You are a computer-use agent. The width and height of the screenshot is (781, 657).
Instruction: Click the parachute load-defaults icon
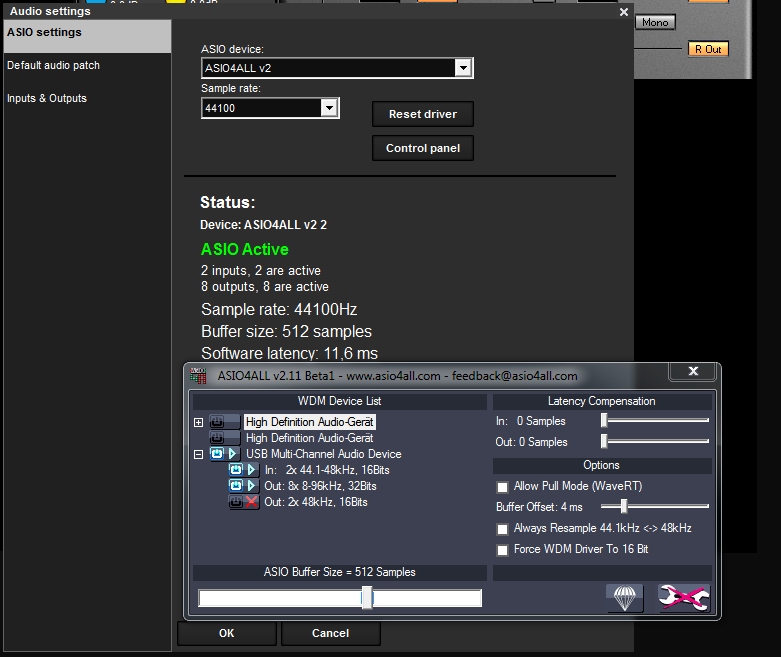624,597
